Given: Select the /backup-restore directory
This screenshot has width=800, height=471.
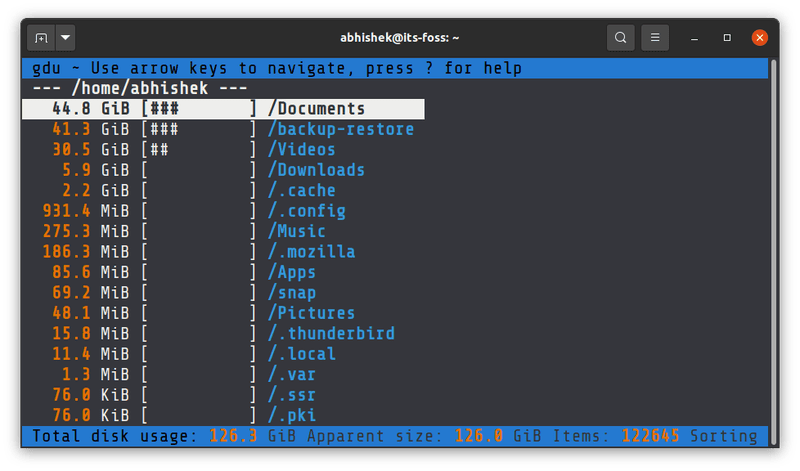Looking at the screenshot, I should [340, 129].
